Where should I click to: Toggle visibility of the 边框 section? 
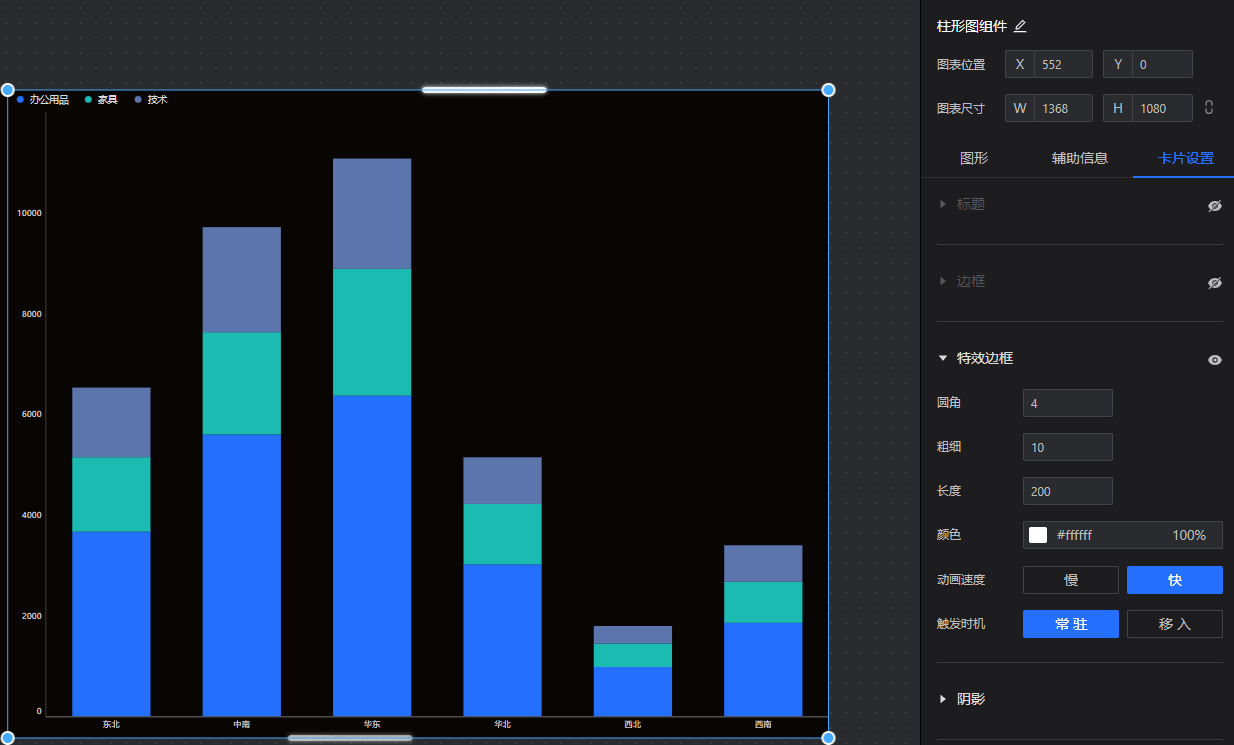pos(1214,283)
